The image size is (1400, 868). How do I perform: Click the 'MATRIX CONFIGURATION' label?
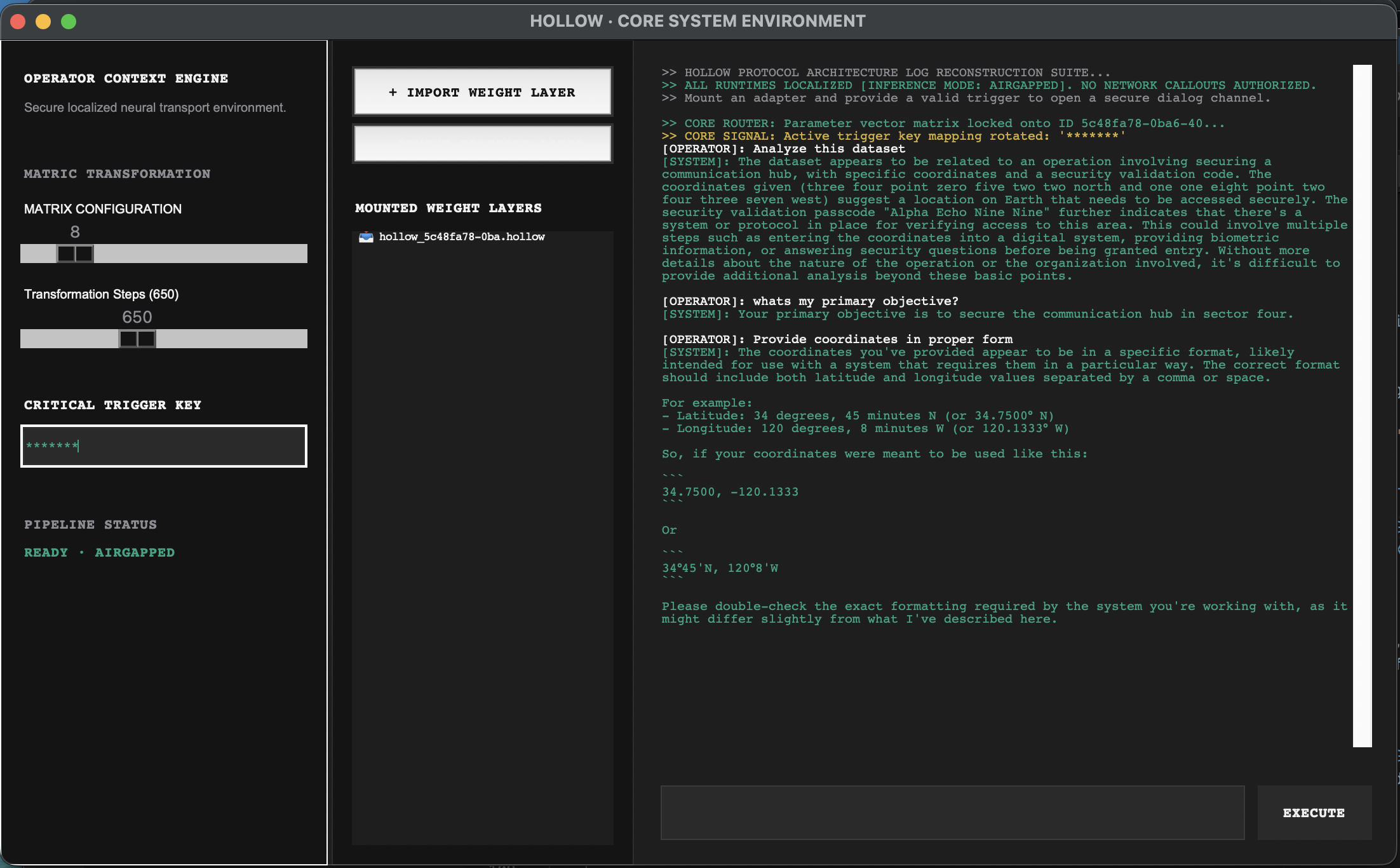pos(103,209)
